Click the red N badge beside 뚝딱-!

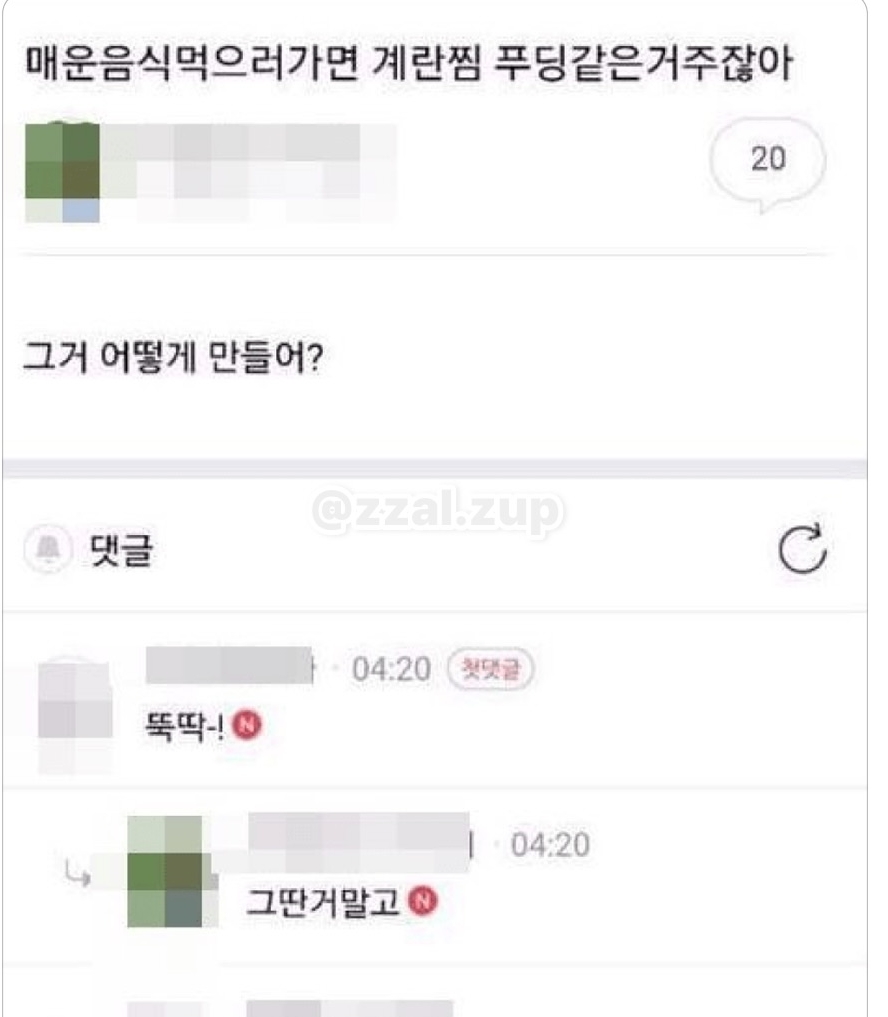[x=247, y=725]
